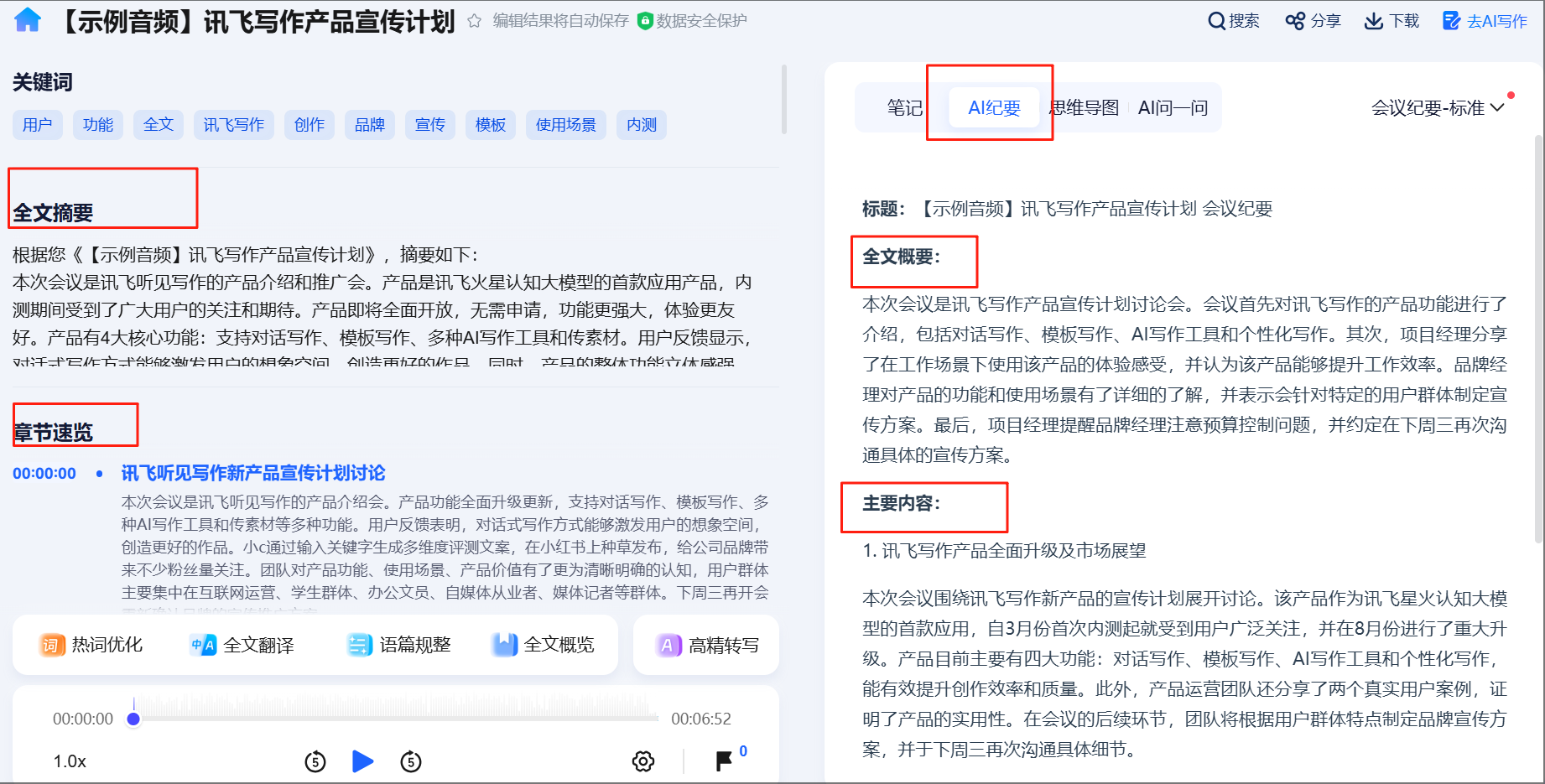Select keyword tag 讯飞写作
Image resolution: width=1545 pixels, height=784 pixels.
coord(234,125)
